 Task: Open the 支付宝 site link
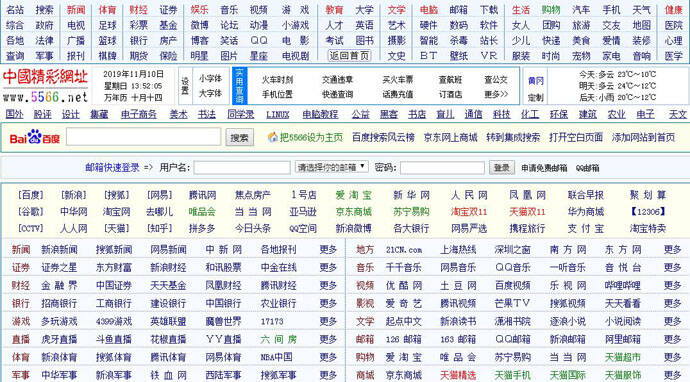click(586, 228)
